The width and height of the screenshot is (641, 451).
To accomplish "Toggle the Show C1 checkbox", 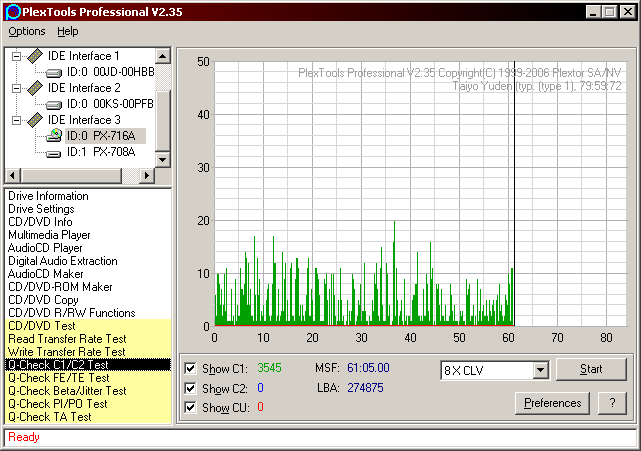I will [x=190, y=368].
